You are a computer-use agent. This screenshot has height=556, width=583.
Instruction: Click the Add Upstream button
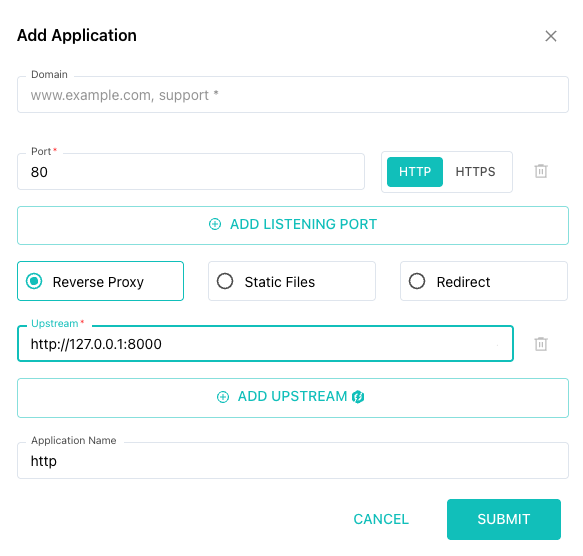[x=293, y=398]
